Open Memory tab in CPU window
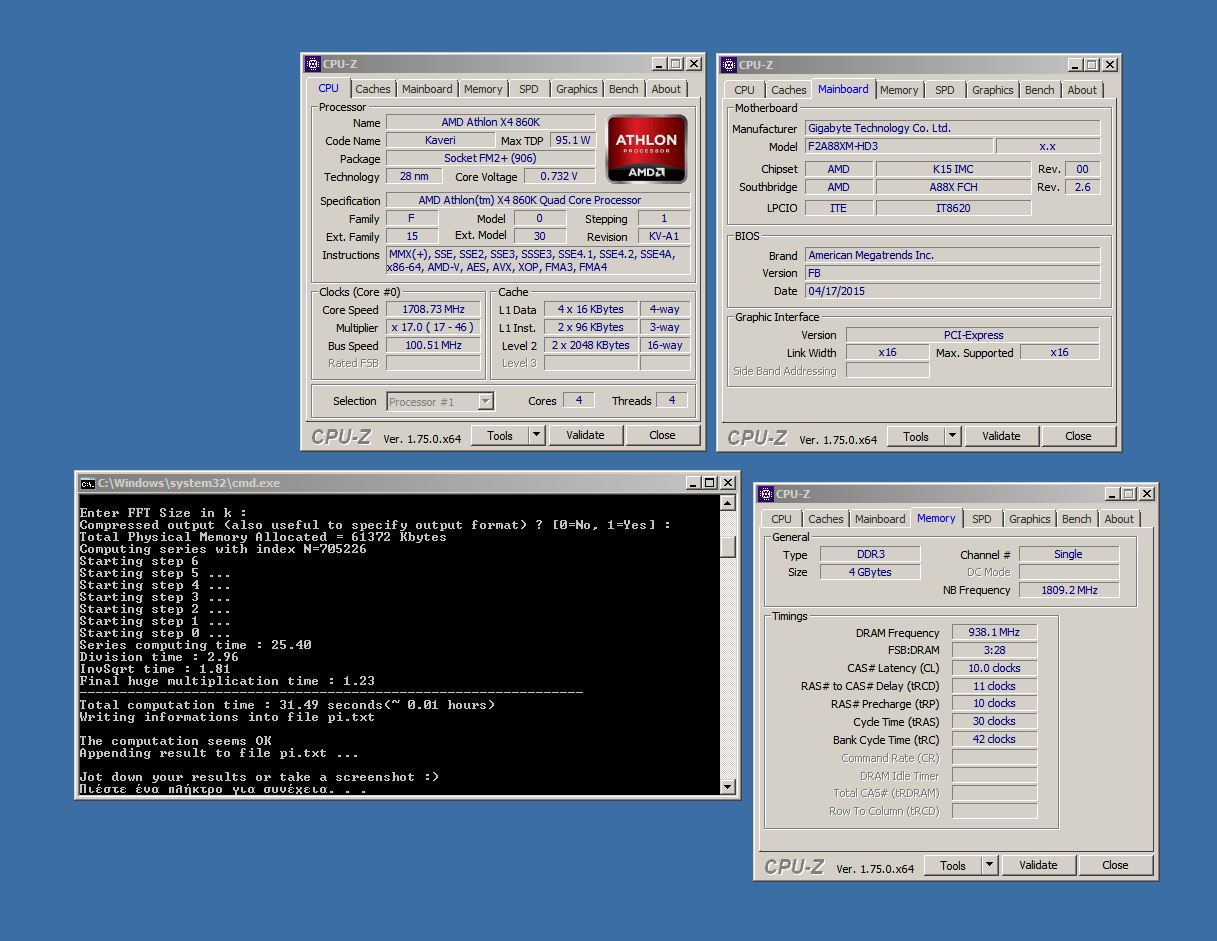Image resolution: width=1217 pixels, height=941 pixels. tap(483, 89)
